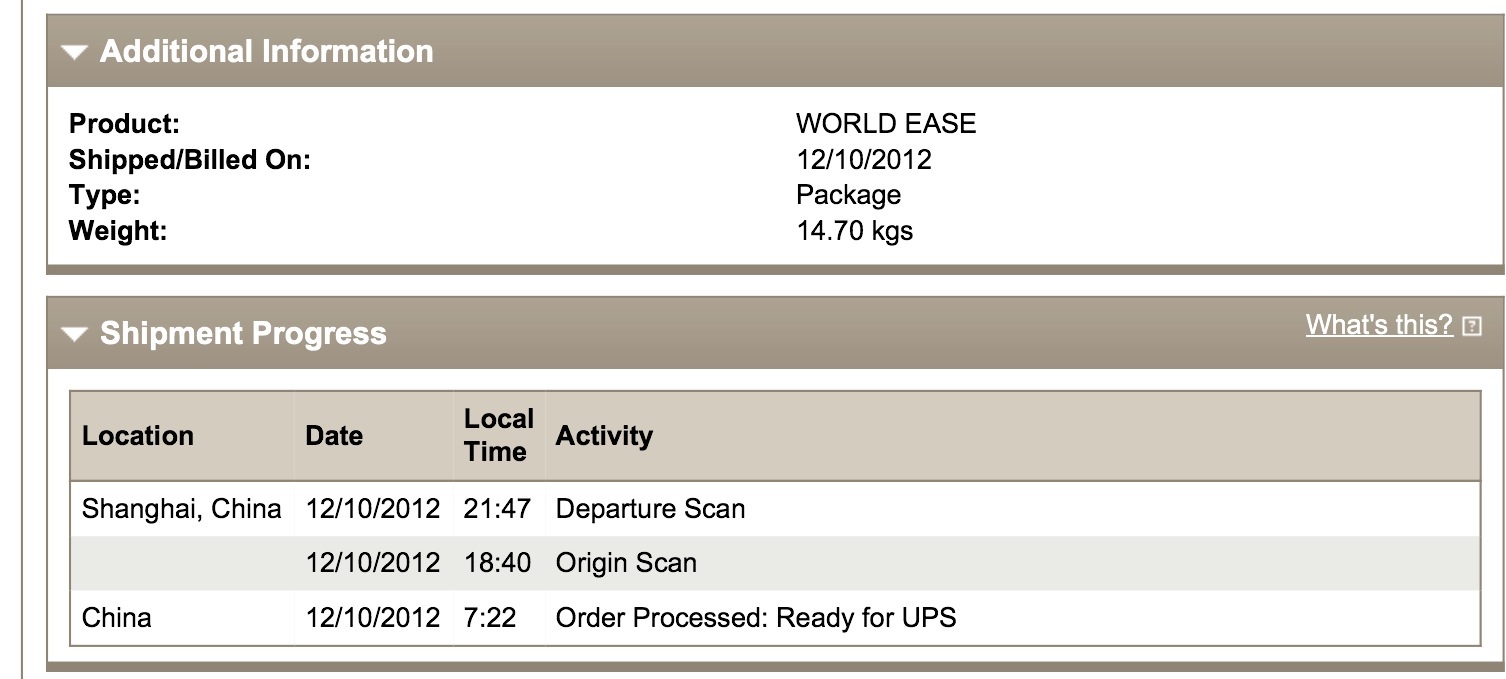This screenshot has width=1506, height=679.
Task: Click the Origin Scan activity row
Action: 775,563
